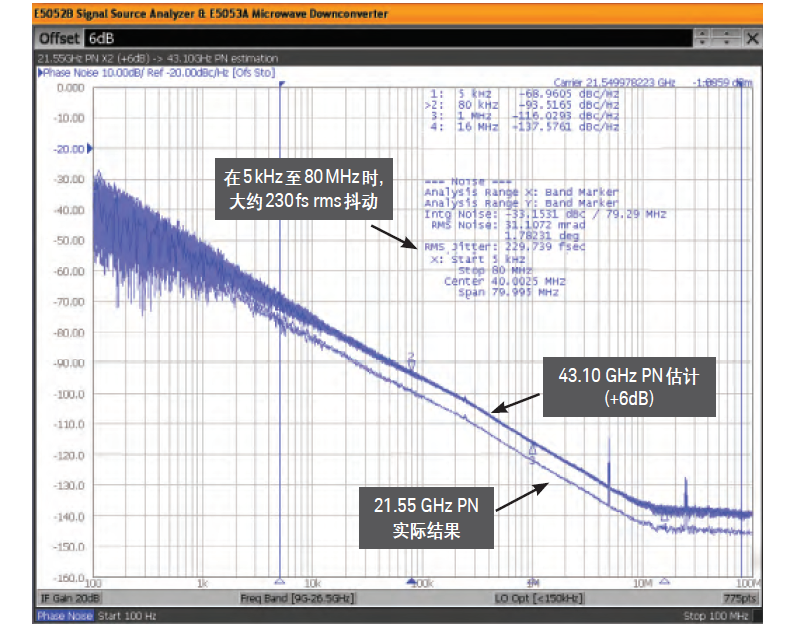Select the Phase Noise status tab
Viewport: 797px width, 624px height.
[x=65, y=616]
